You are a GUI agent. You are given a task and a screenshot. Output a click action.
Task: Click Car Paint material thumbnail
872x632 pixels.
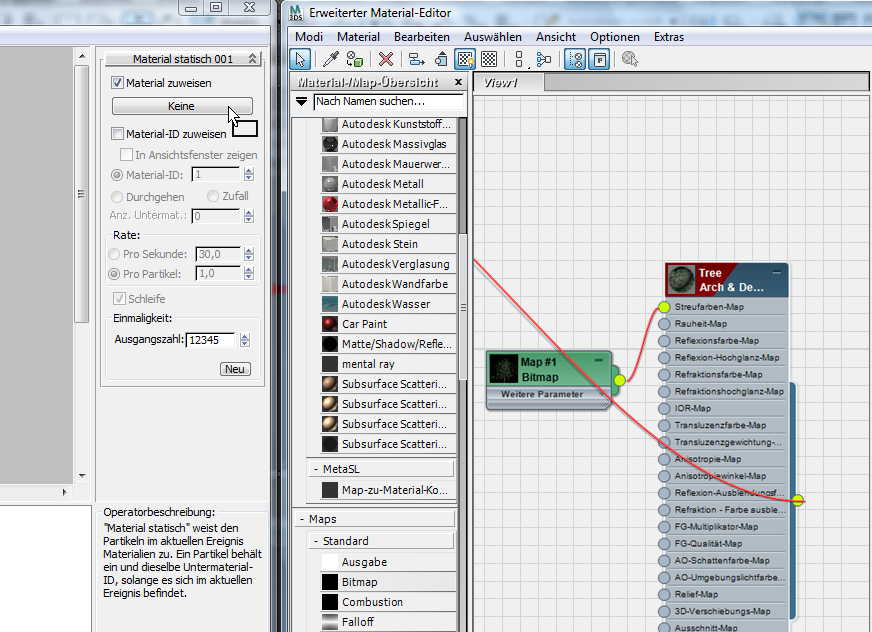(x=330, y=324)
